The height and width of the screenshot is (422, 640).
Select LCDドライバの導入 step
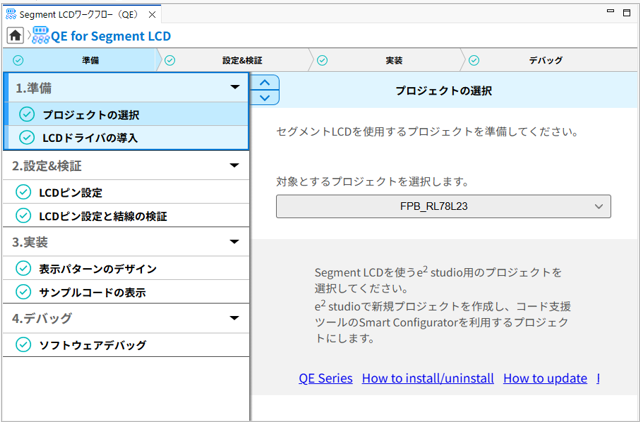[x=89, y=138]
